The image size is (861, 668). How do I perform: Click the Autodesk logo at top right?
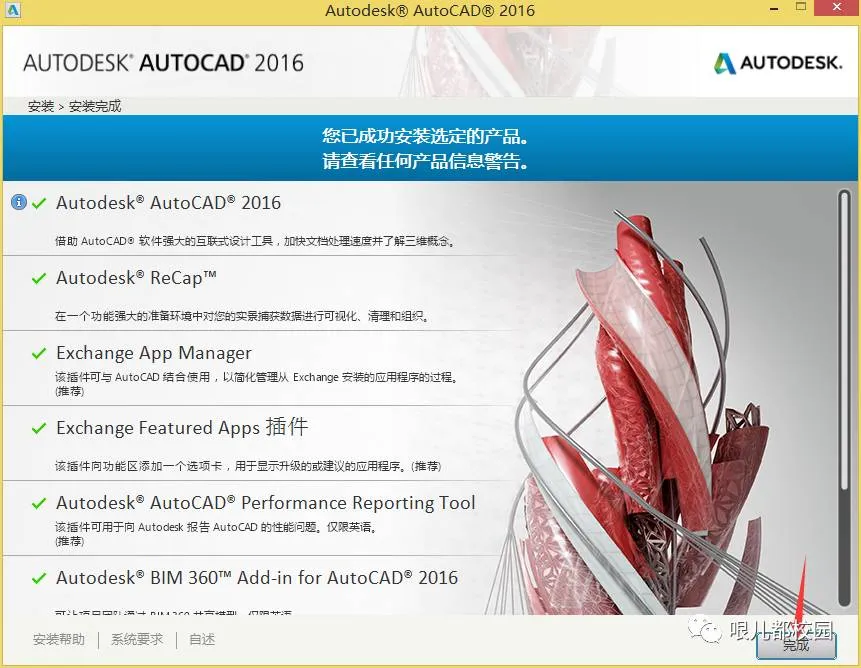[778, 63]
